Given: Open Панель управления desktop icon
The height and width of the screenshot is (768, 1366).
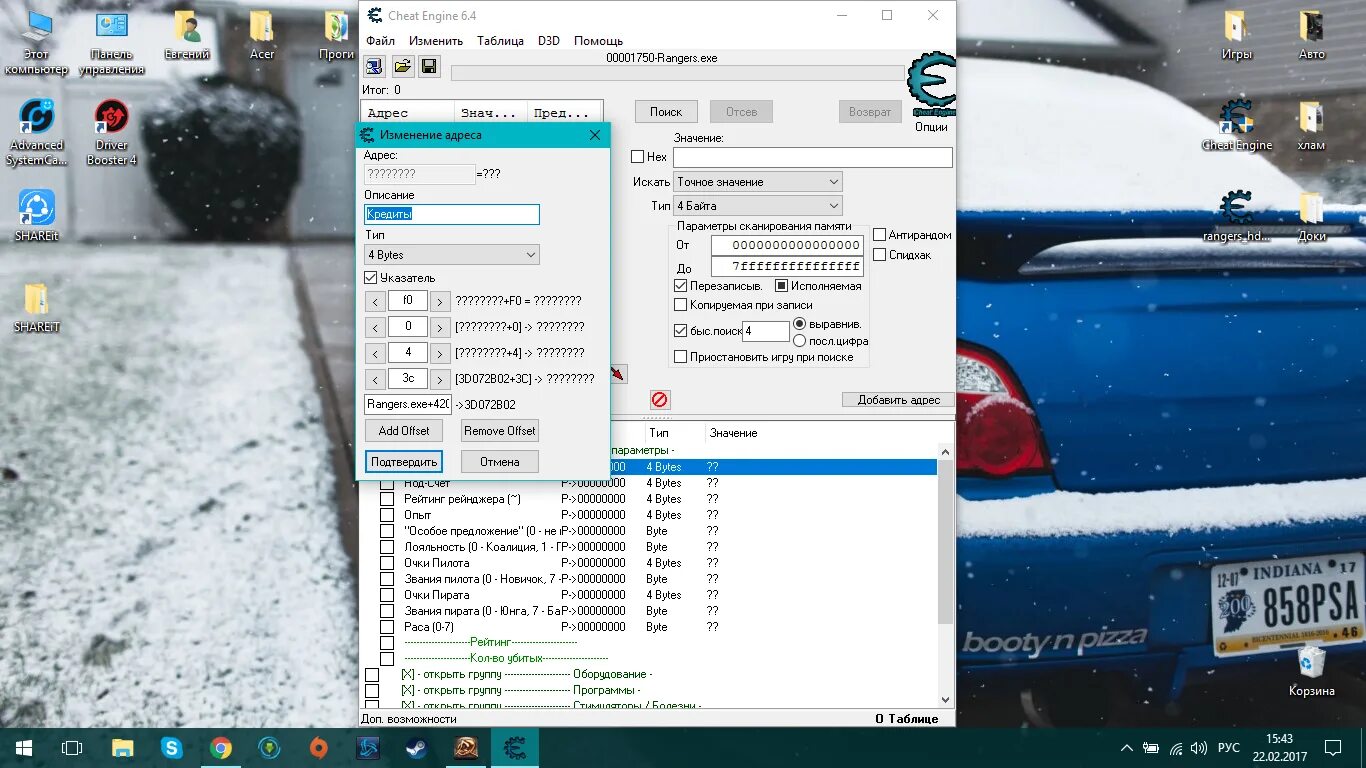Looking at the screenshot, I should pos(112,42).
